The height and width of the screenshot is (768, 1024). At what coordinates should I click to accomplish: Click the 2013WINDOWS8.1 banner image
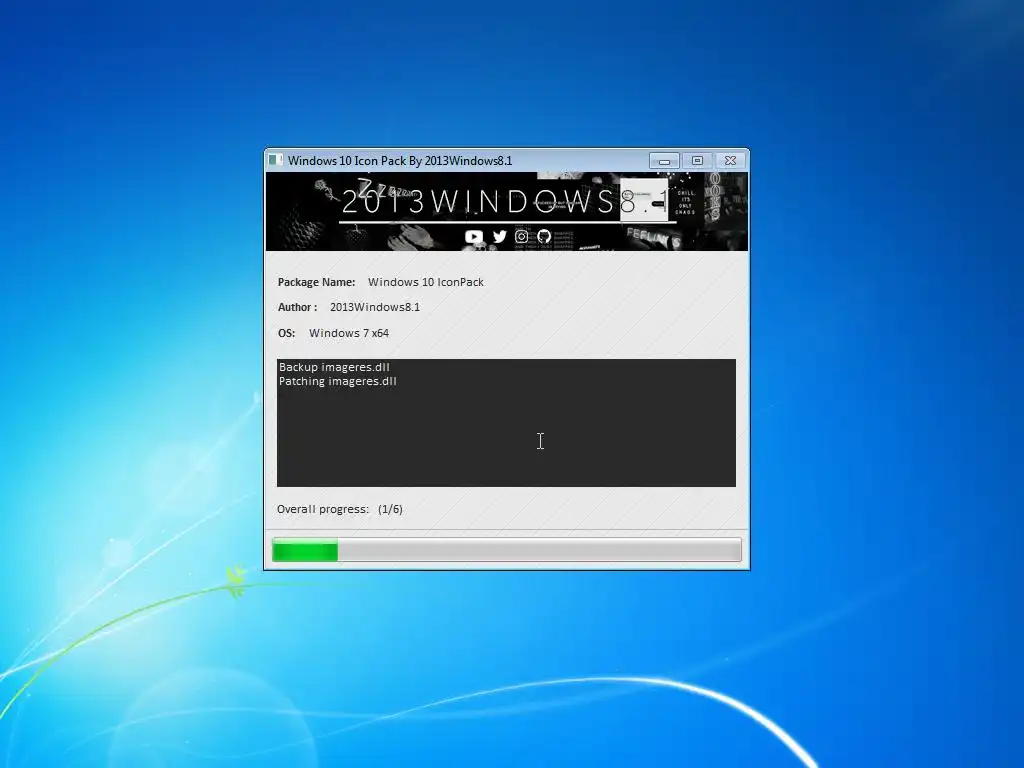pos(507,212)
